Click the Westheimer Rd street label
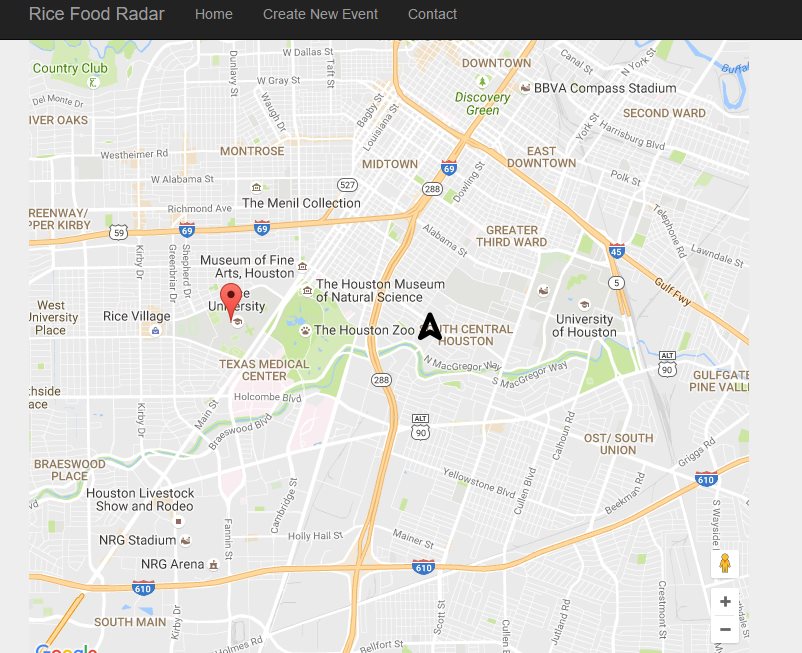The height and width of the screenshot is (653, 802). tap(134, 154)
